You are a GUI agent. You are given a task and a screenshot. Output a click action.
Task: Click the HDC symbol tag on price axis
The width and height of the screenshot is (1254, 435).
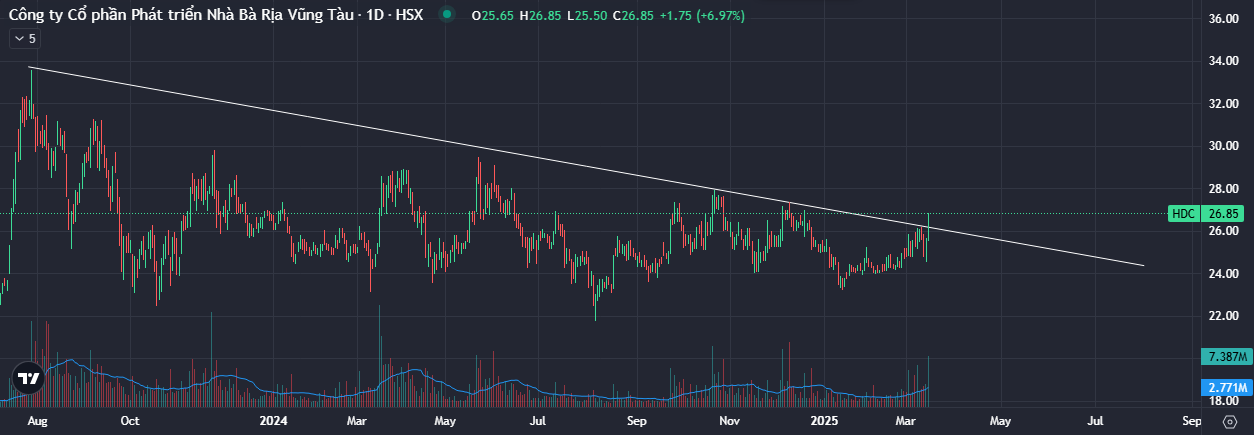click(1183, 213)
